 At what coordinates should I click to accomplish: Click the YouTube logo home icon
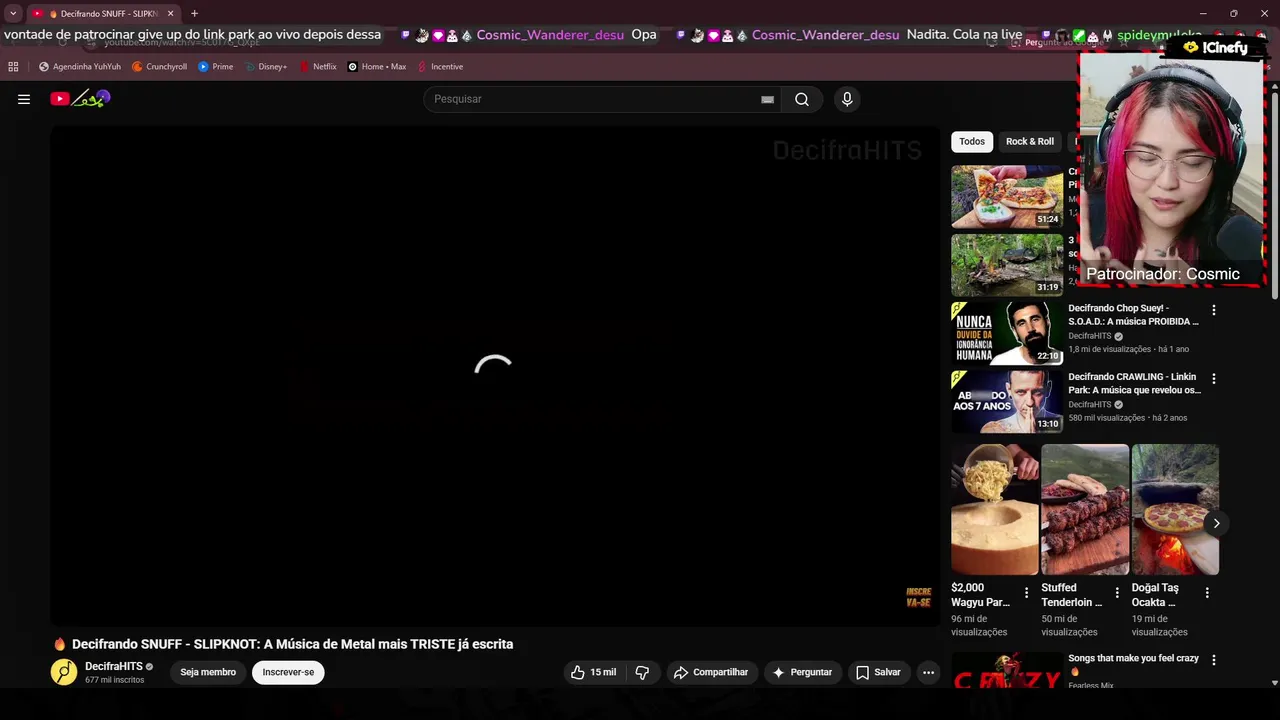(80, 99)
